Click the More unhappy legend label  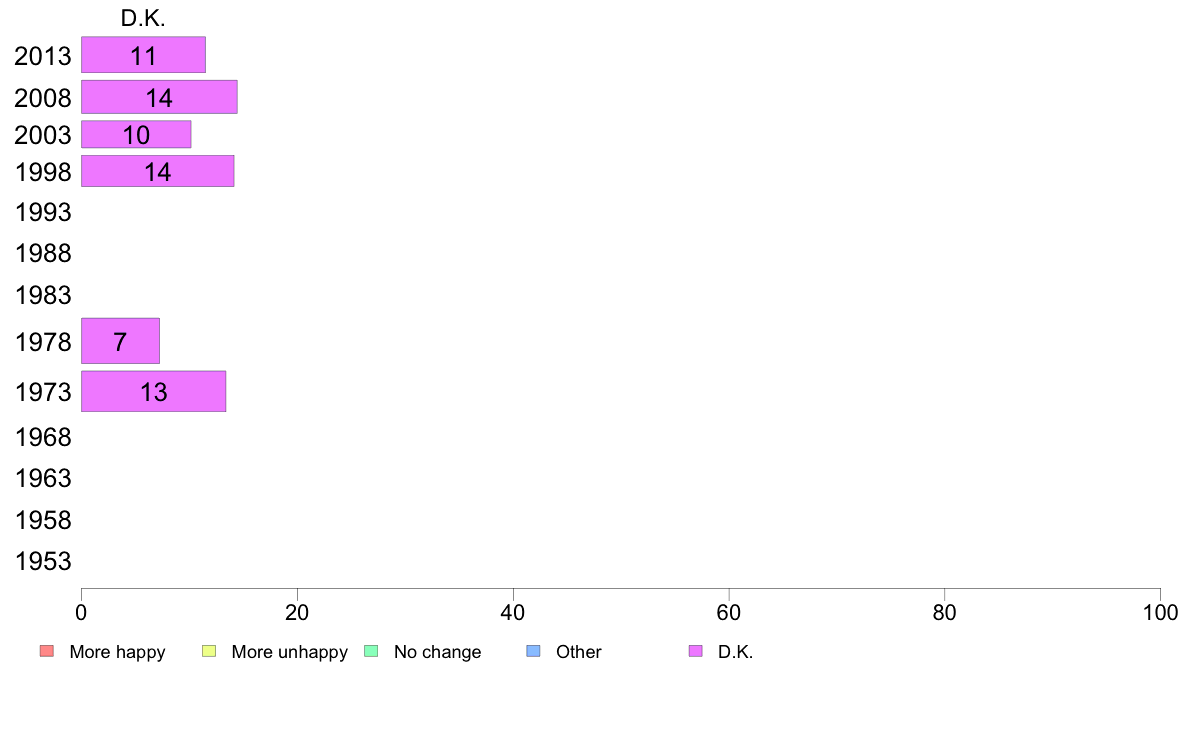pyautogui.click(x=289, y=652)
